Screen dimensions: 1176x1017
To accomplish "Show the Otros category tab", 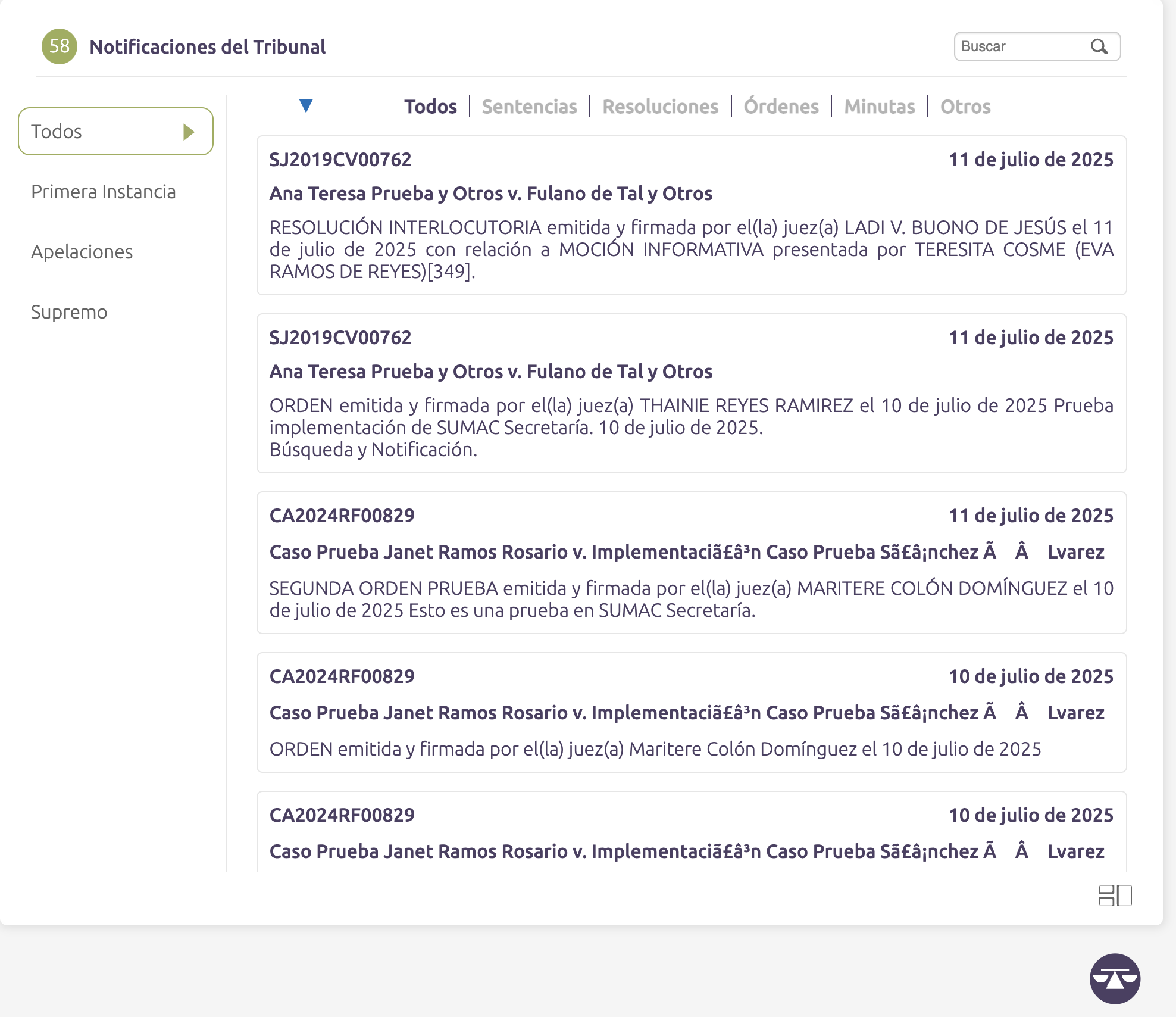I will pyautogui.click(x=965, y=107).
